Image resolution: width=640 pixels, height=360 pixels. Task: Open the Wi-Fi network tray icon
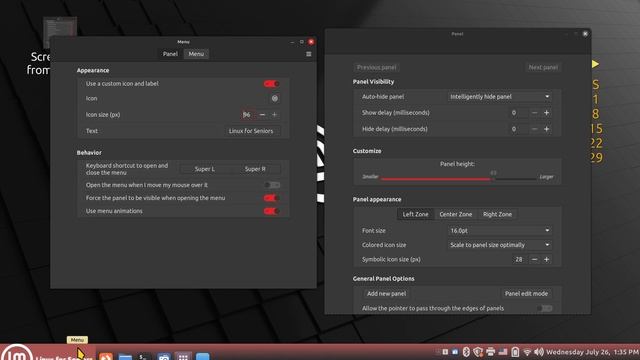(527, 351)
